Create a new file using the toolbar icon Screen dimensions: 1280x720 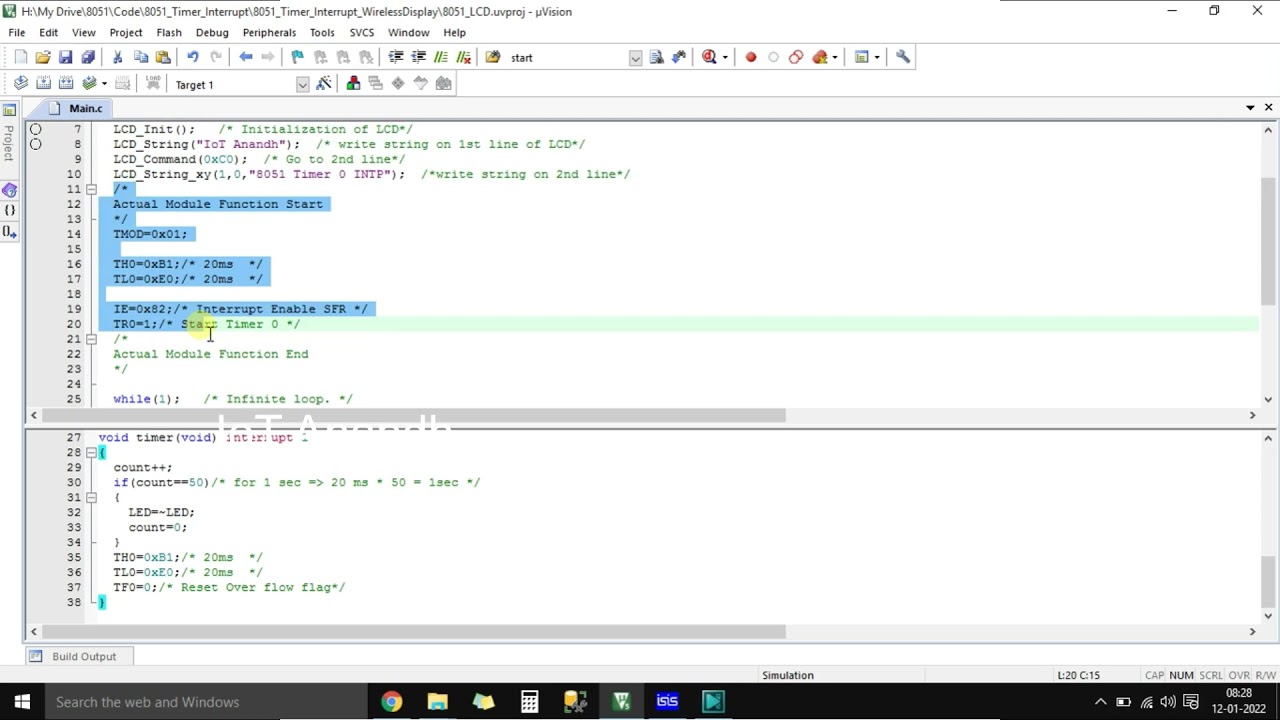coord(20,57)
